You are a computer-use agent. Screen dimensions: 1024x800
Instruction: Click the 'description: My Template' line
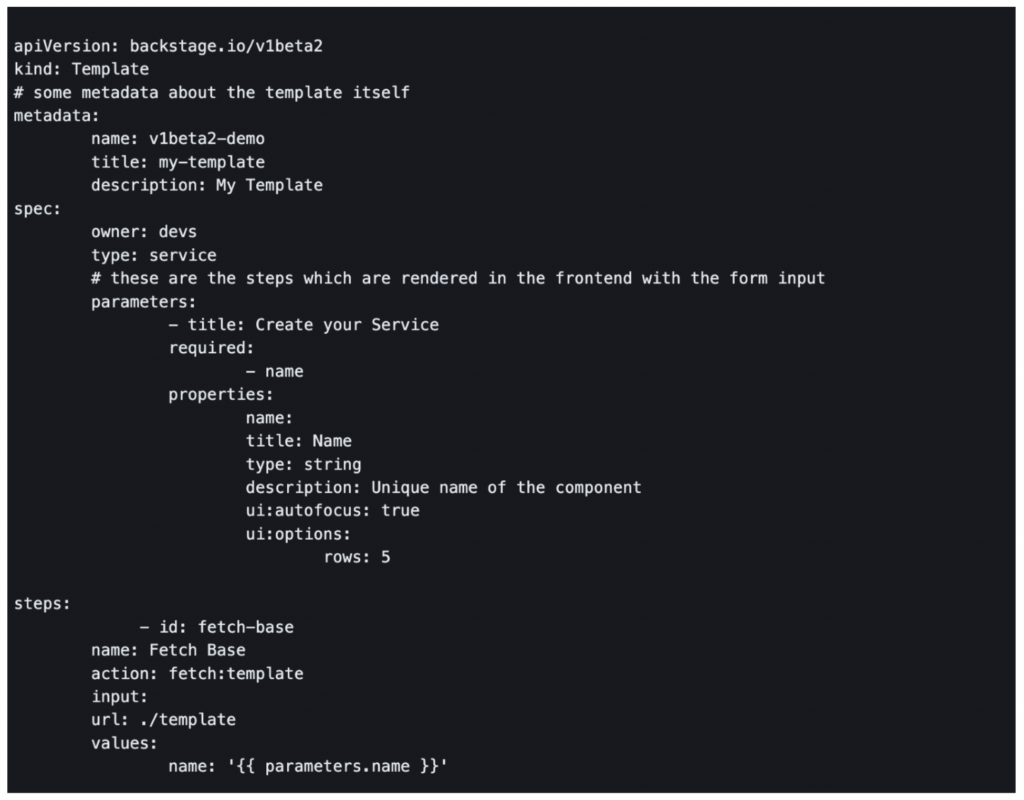pos(207,185)
